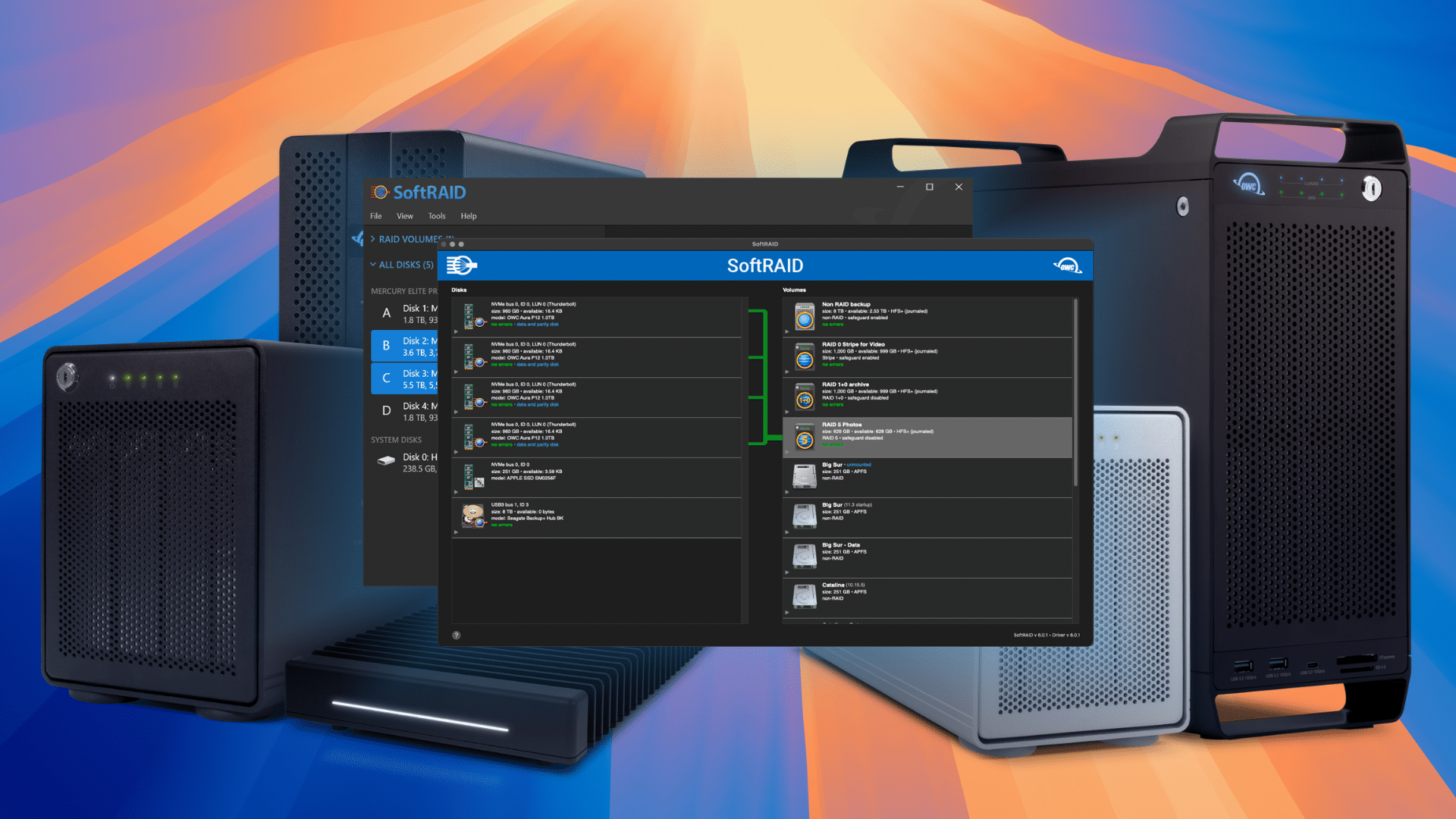Click the Seagate Backup+ Hub hard drive icon
Screen dimensions: 1456x819
point(473,516)
